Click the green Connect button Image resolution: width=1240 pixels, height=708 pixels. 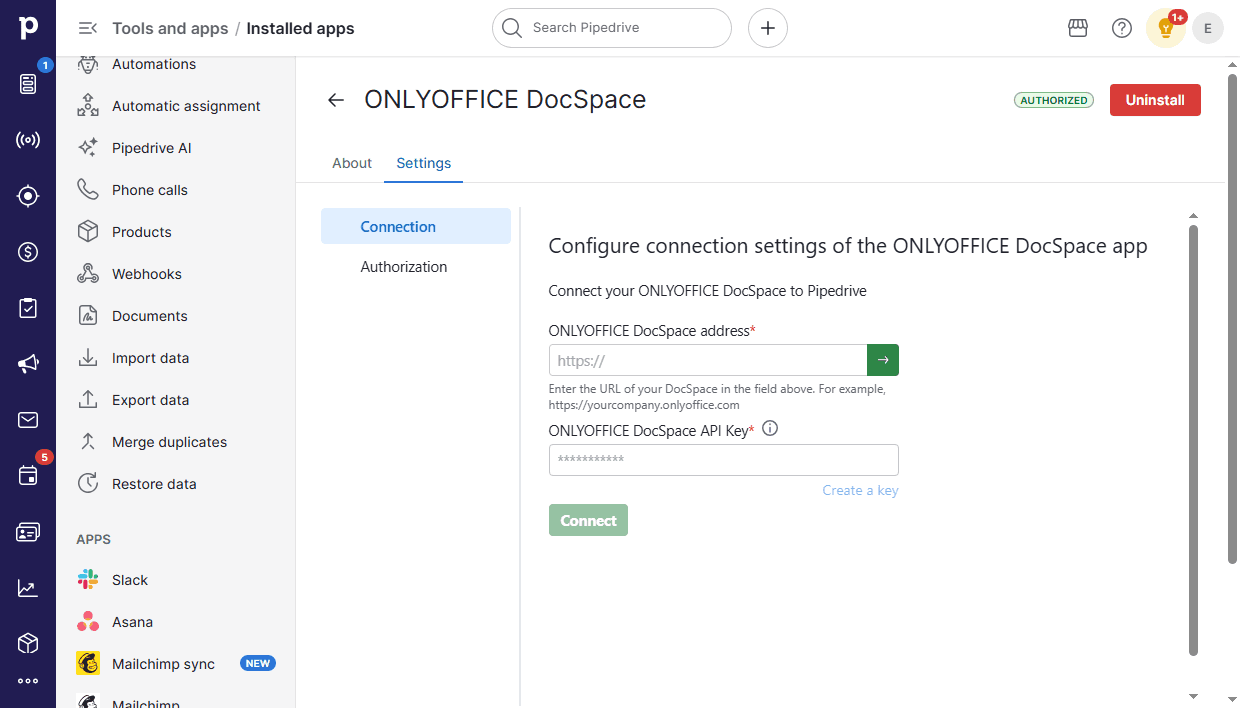(588, 520)
